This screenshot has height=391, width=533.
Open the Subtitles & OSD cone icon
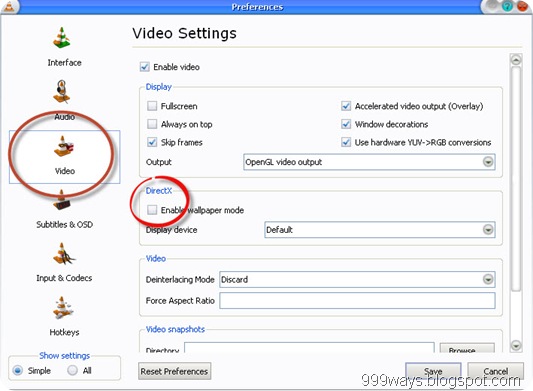pyautogui.click(x=62, y=200)
